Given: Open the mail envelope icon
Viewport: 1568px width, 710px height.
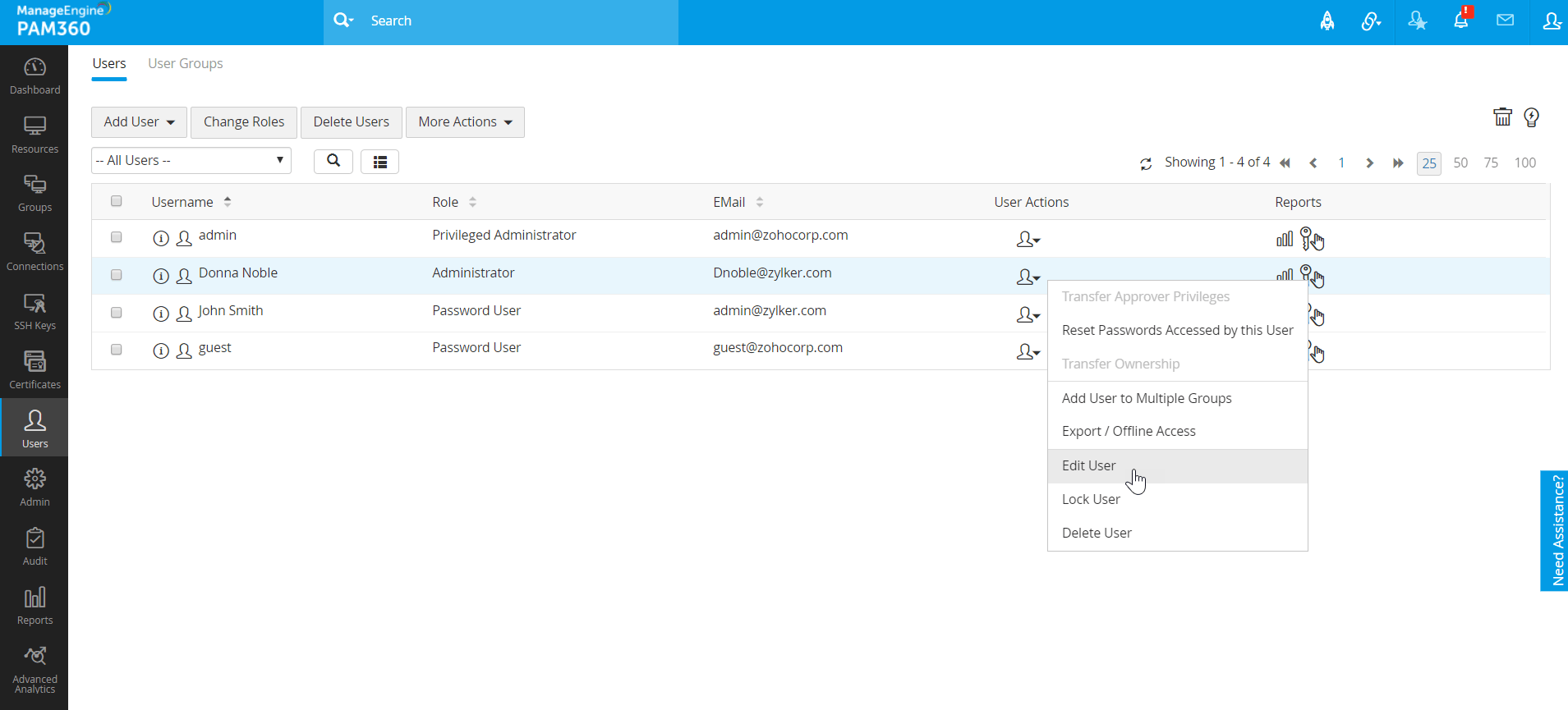Looking at the screenshot, I should point(1505,21).
